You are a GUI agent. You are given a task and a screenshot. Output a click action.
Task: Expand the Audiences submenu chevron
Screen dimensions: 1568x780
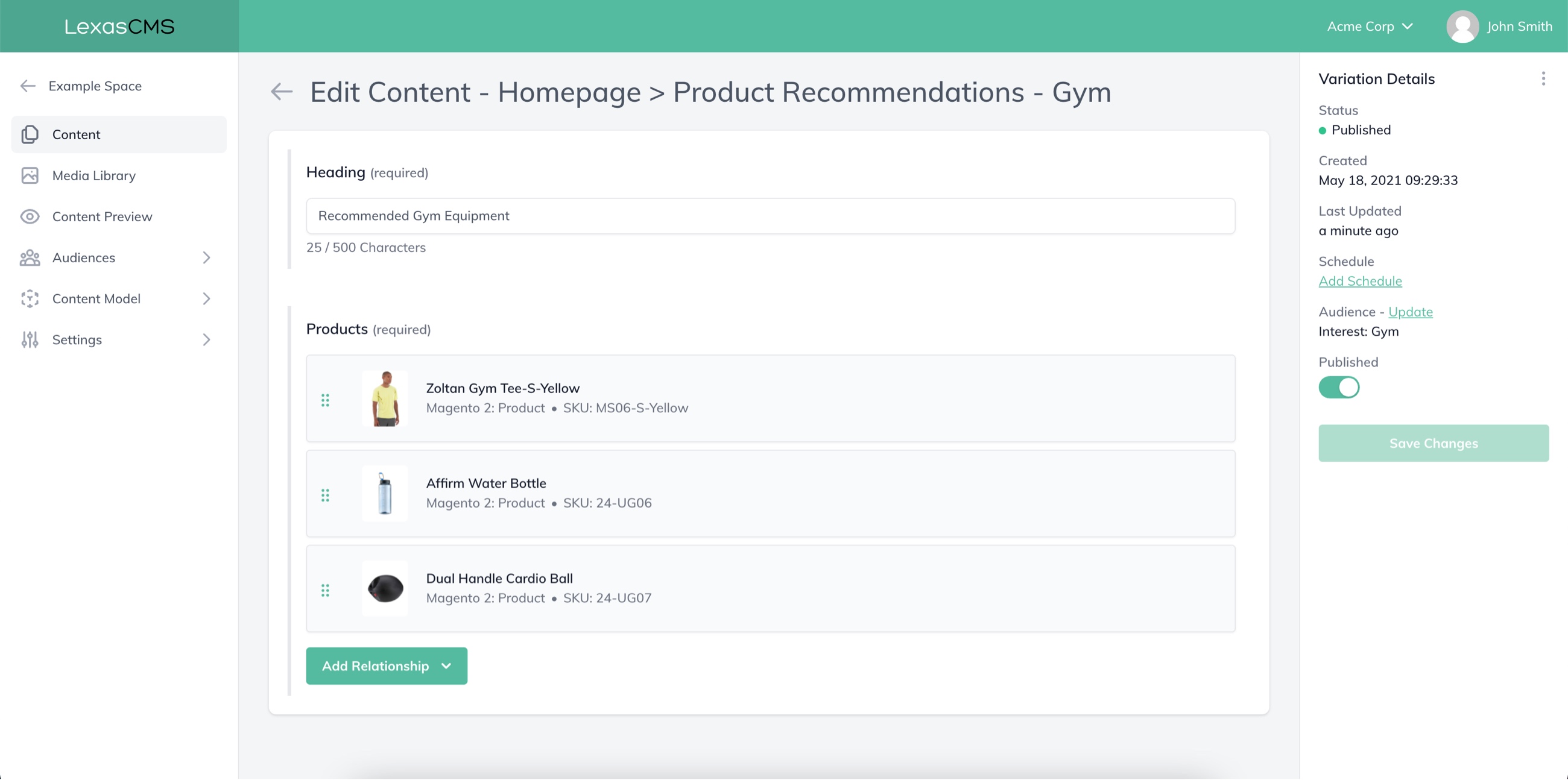[x=206, y=257]
